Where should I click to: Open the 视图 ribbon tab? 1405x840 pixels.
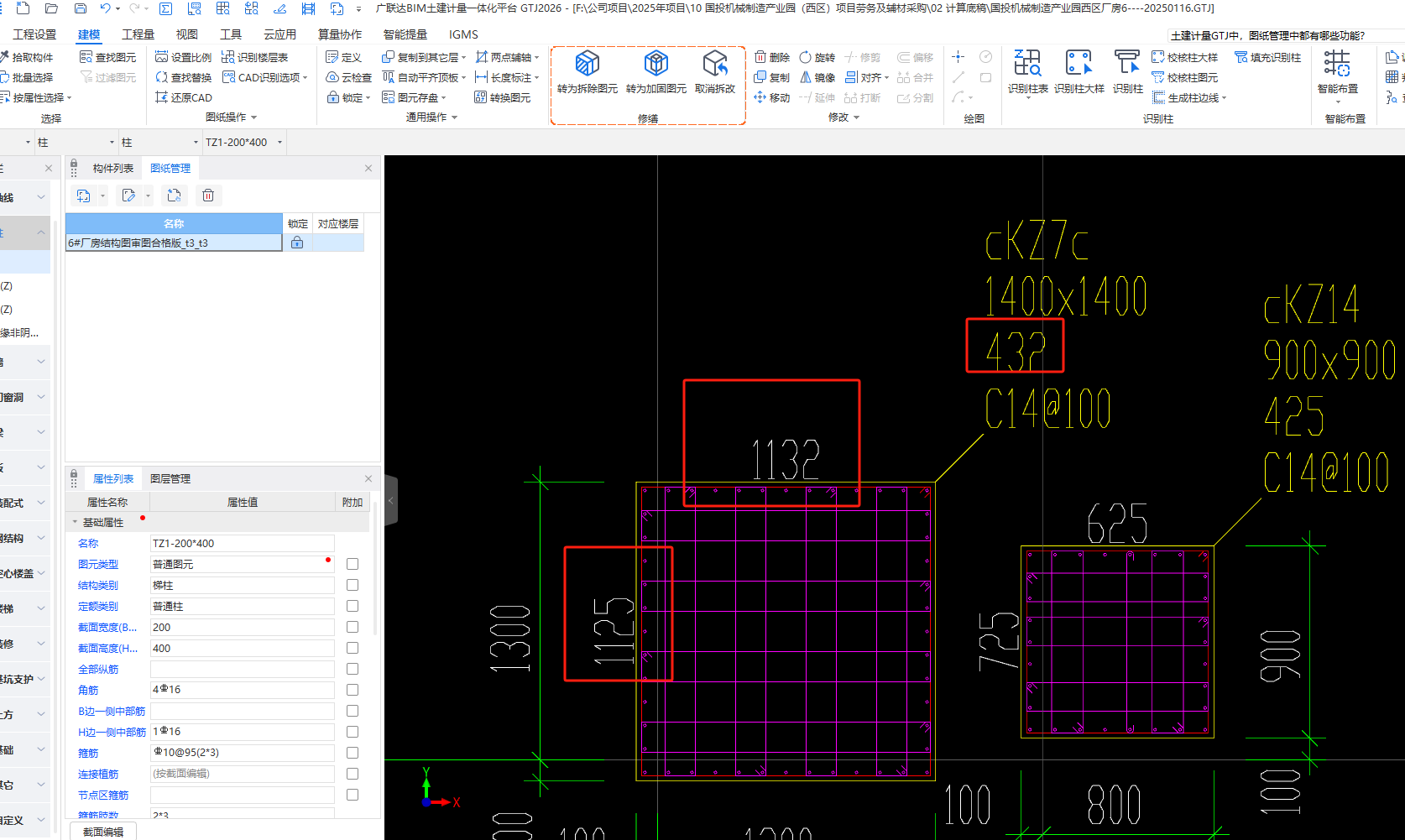186,34
